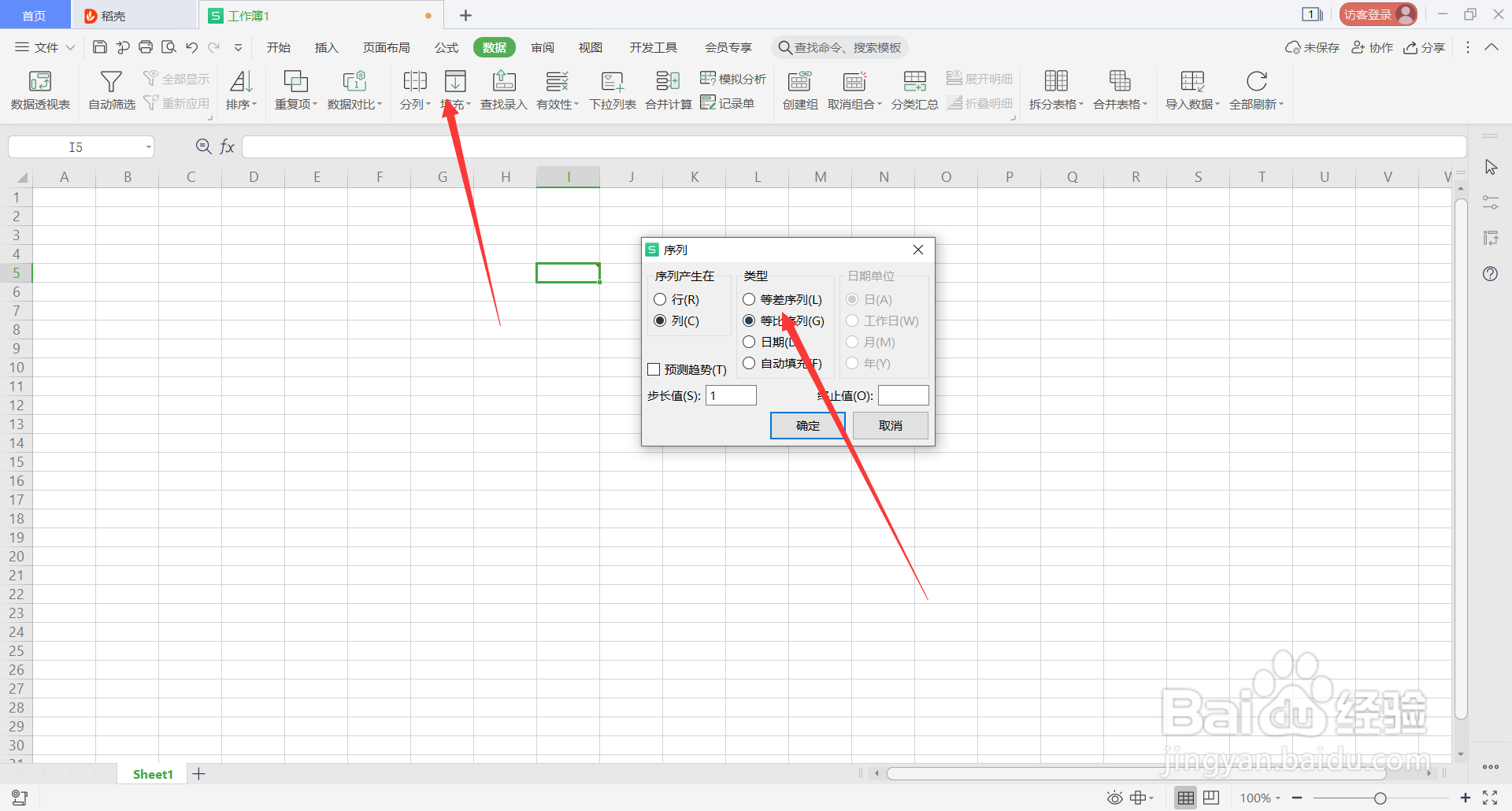Expand the Name Box dropdown arrow
Image resolution: width=1512 pixels, height=811 pixels.
(x=148, y=147)
